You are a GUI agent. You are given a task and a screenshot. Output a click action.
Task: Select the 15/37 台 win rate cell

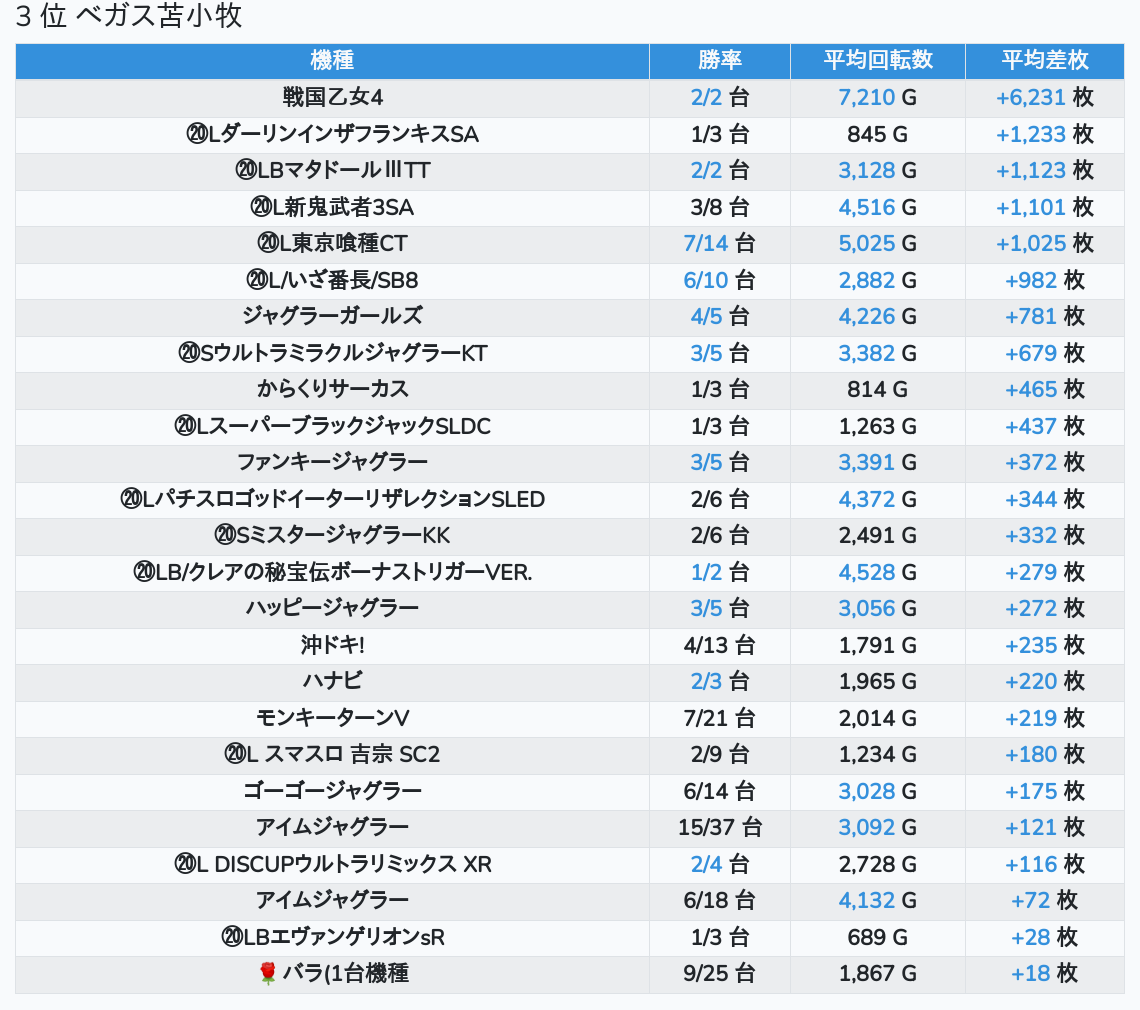[719, 827]
